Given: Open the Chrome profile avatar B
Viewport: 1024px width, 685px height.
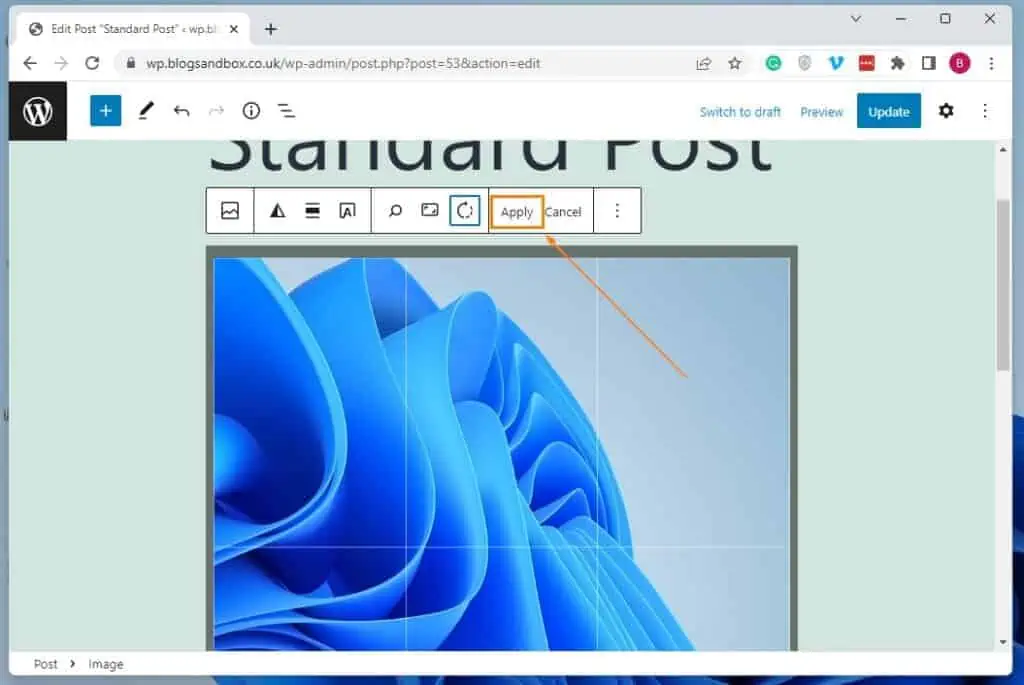Looking at the screenshot, I should (x=959, y=63).
